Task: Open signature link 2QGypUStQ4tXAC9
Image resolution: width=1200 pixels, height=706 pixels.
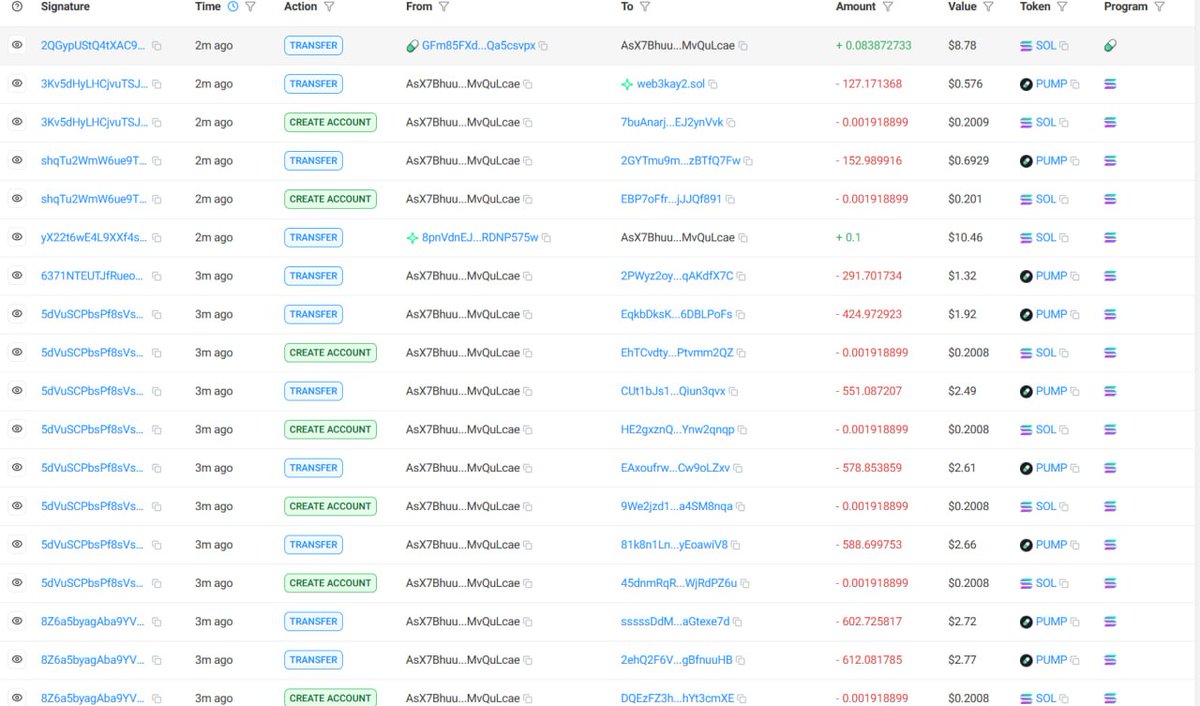Action: click(94, 45)
